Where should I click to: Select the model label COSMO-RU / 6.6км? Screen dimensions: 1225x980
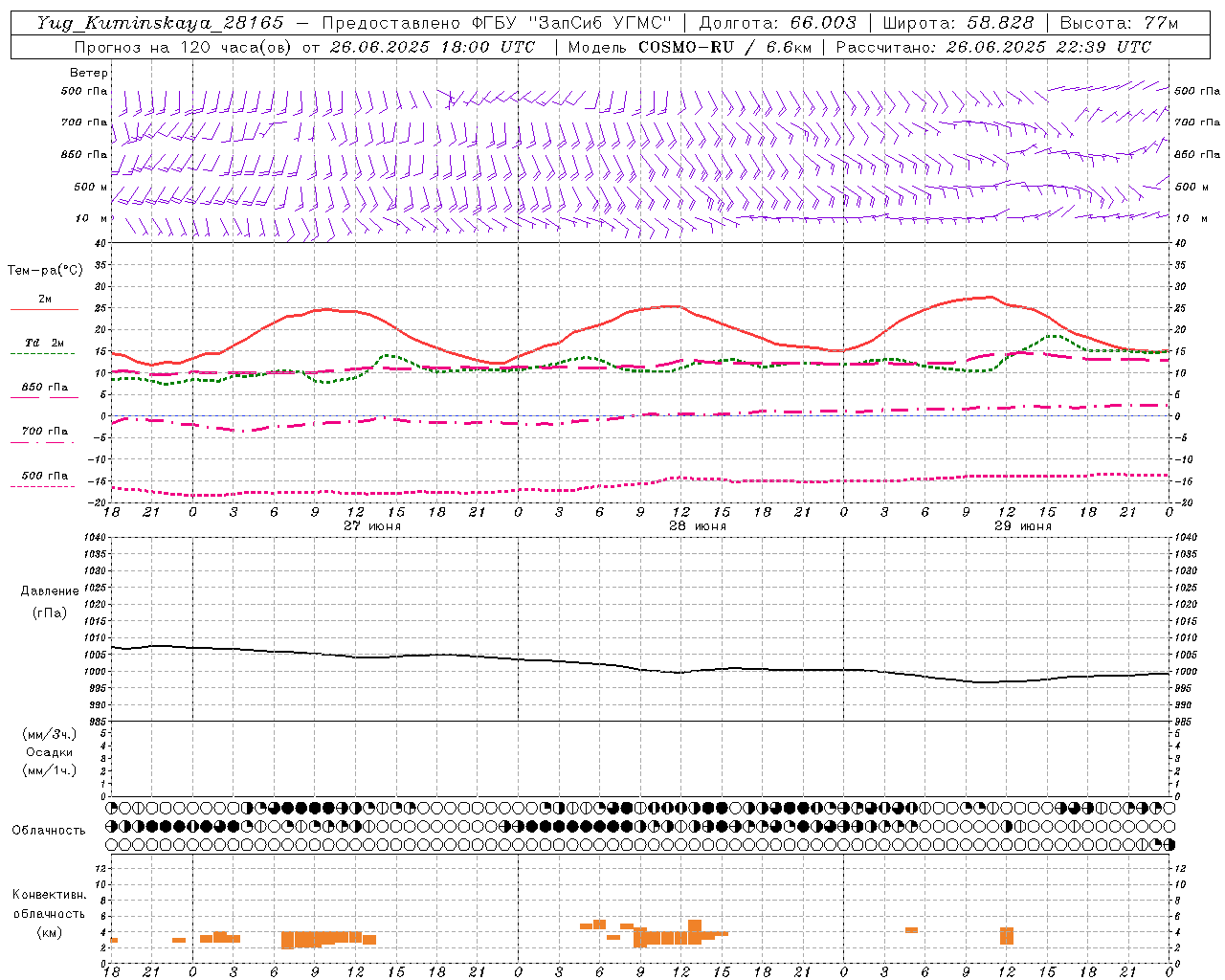point(724,47)
